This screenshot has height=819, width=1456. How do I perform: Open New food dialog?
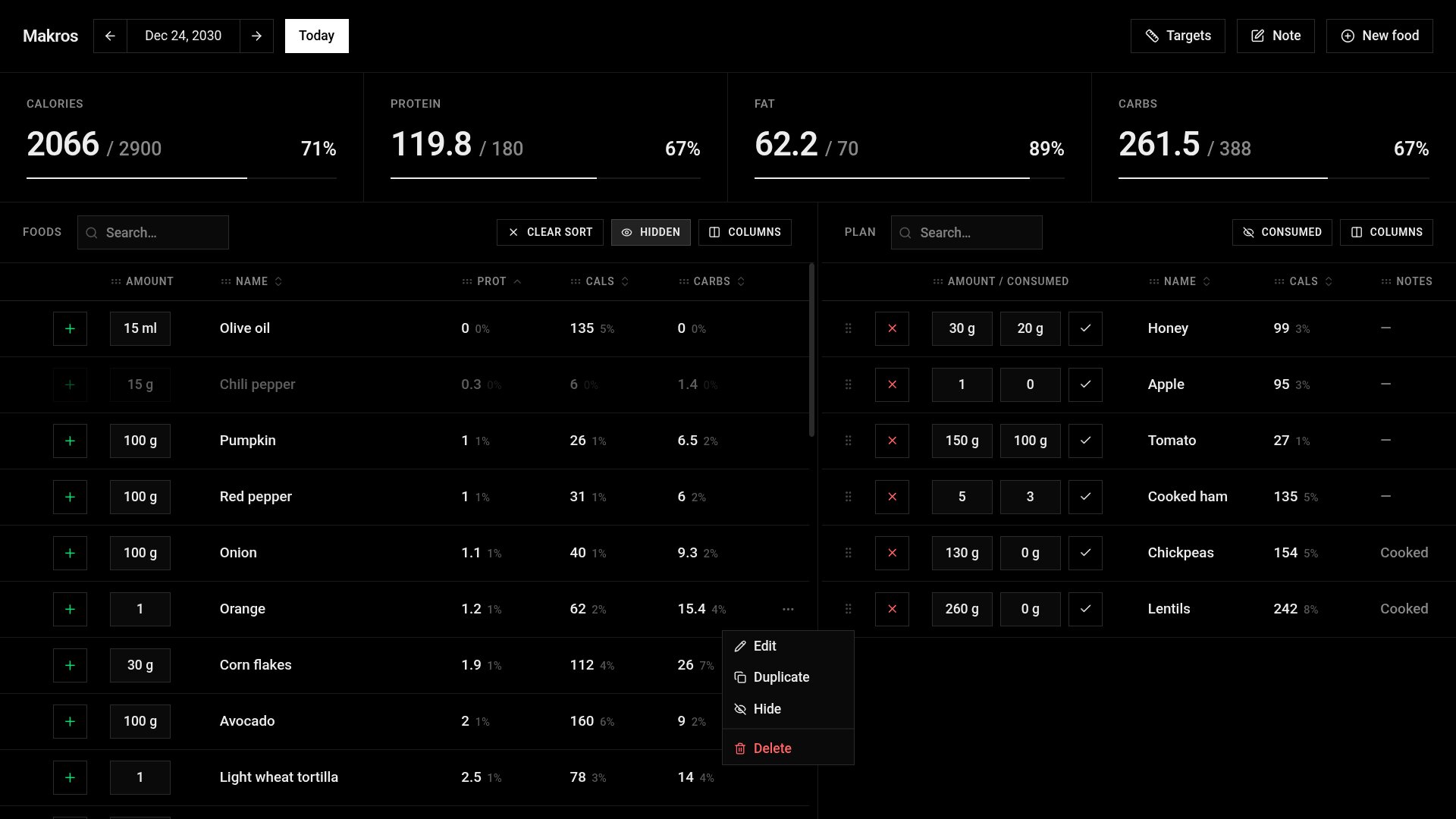point(1379,36)
